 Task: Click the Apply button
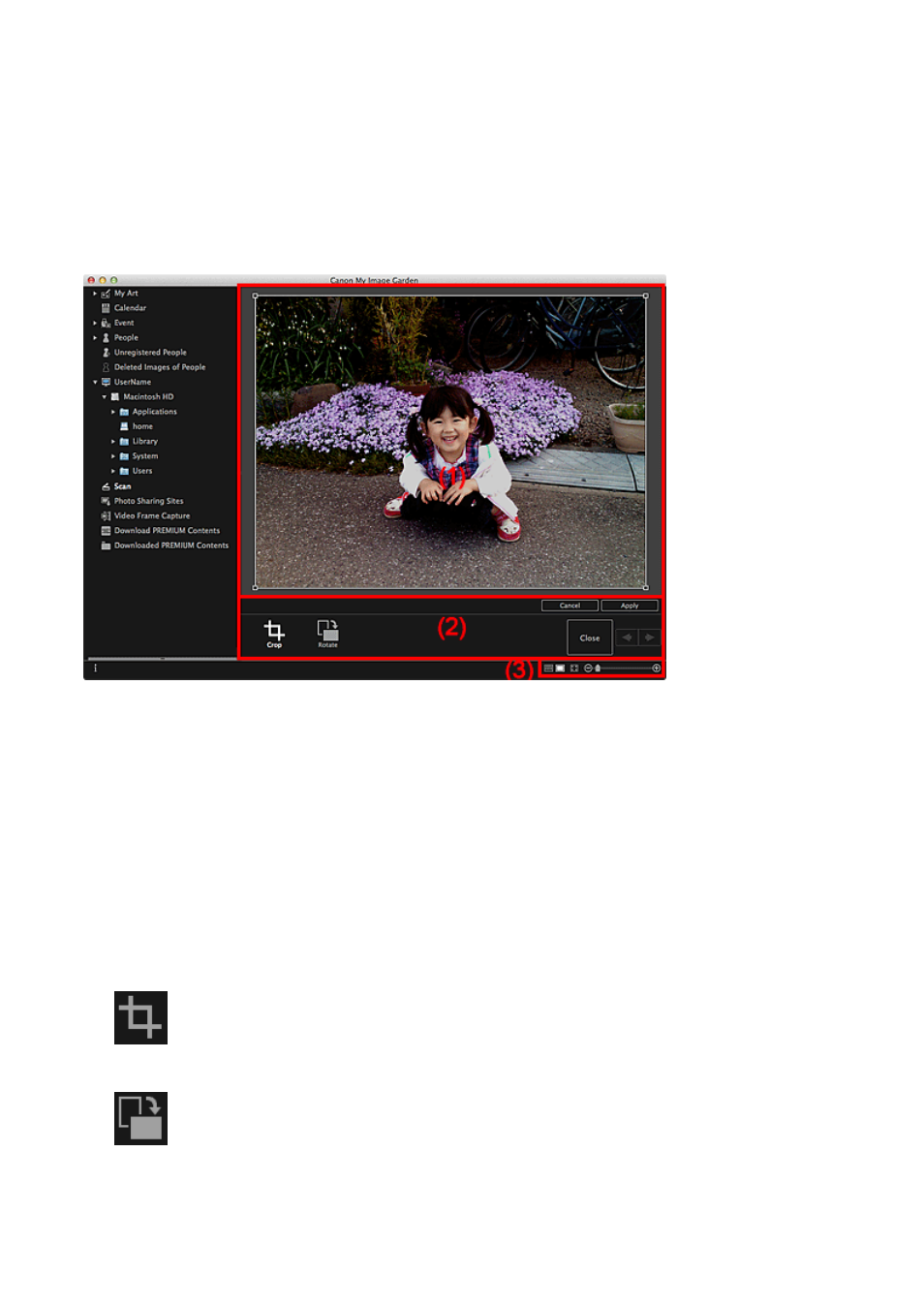630,606
